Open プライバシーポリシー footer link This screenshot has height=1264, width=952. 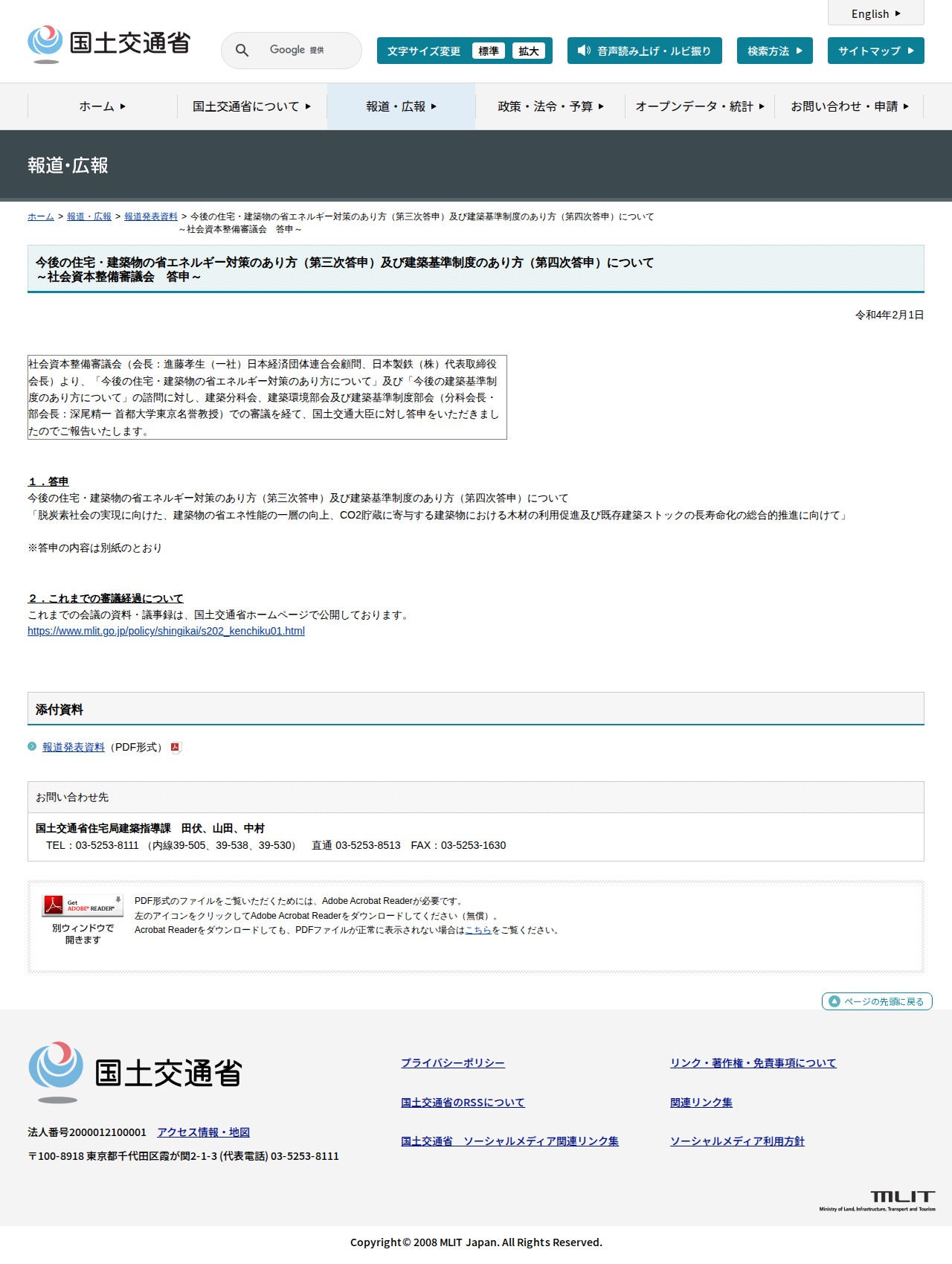(x=453, y=1063)
